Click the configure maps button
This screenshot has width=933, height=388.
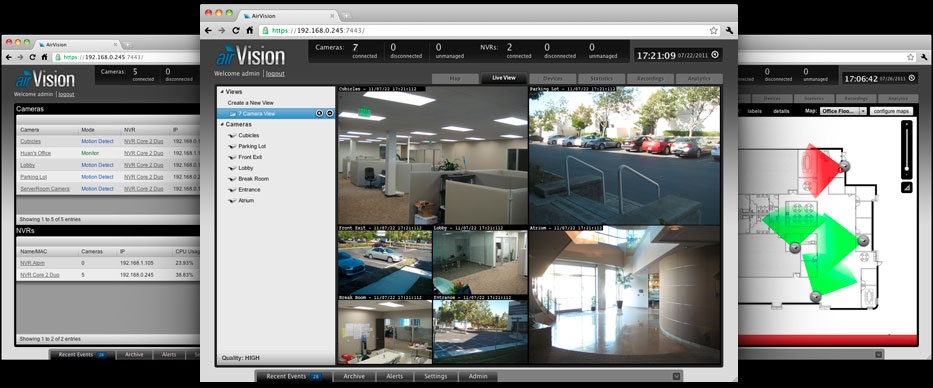(891, 111)
